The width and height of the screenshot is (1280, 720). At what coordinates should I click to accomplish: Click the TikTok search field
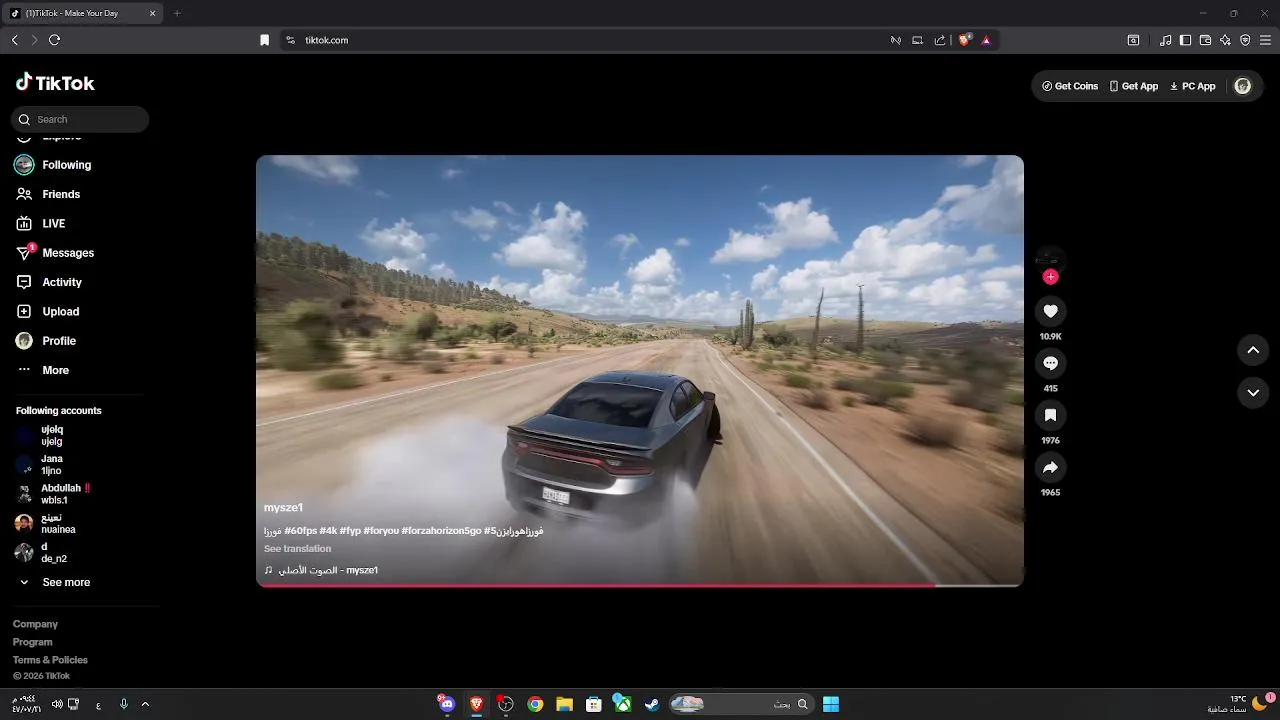[80, 119]
